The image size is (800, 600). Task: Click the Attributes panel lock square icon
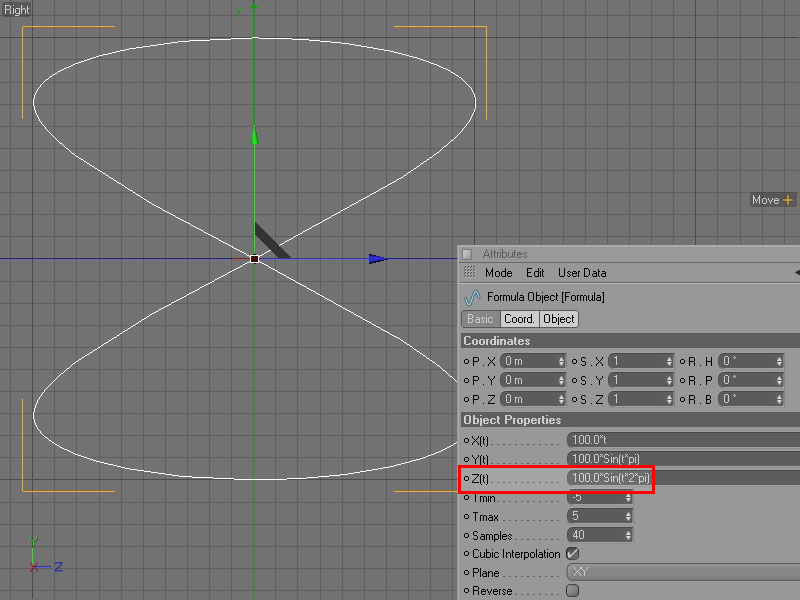click(467, 254)
